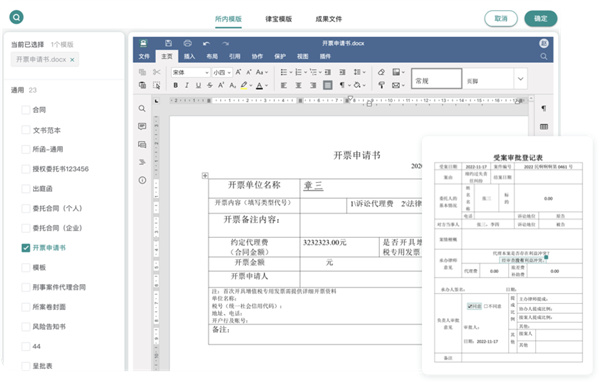
Task: Click the Cut scissors icon
Action: coord(157,72)
